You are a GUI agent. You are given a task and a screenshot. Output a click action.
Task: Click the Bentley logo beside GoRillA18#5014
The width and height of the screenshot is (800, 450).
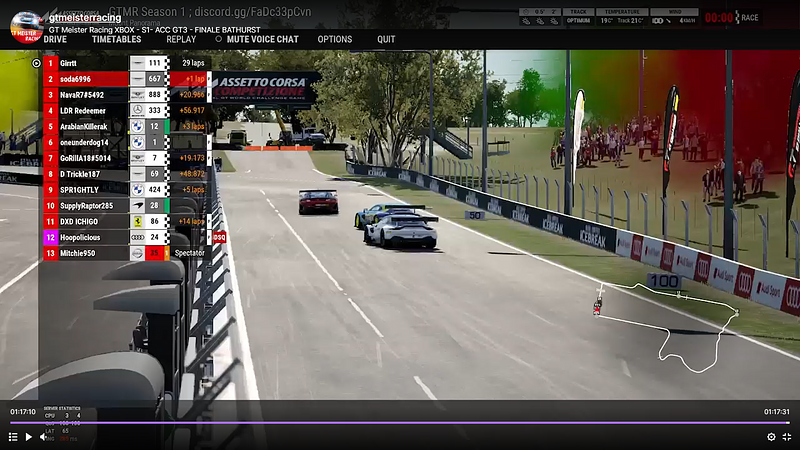(137, 158)
